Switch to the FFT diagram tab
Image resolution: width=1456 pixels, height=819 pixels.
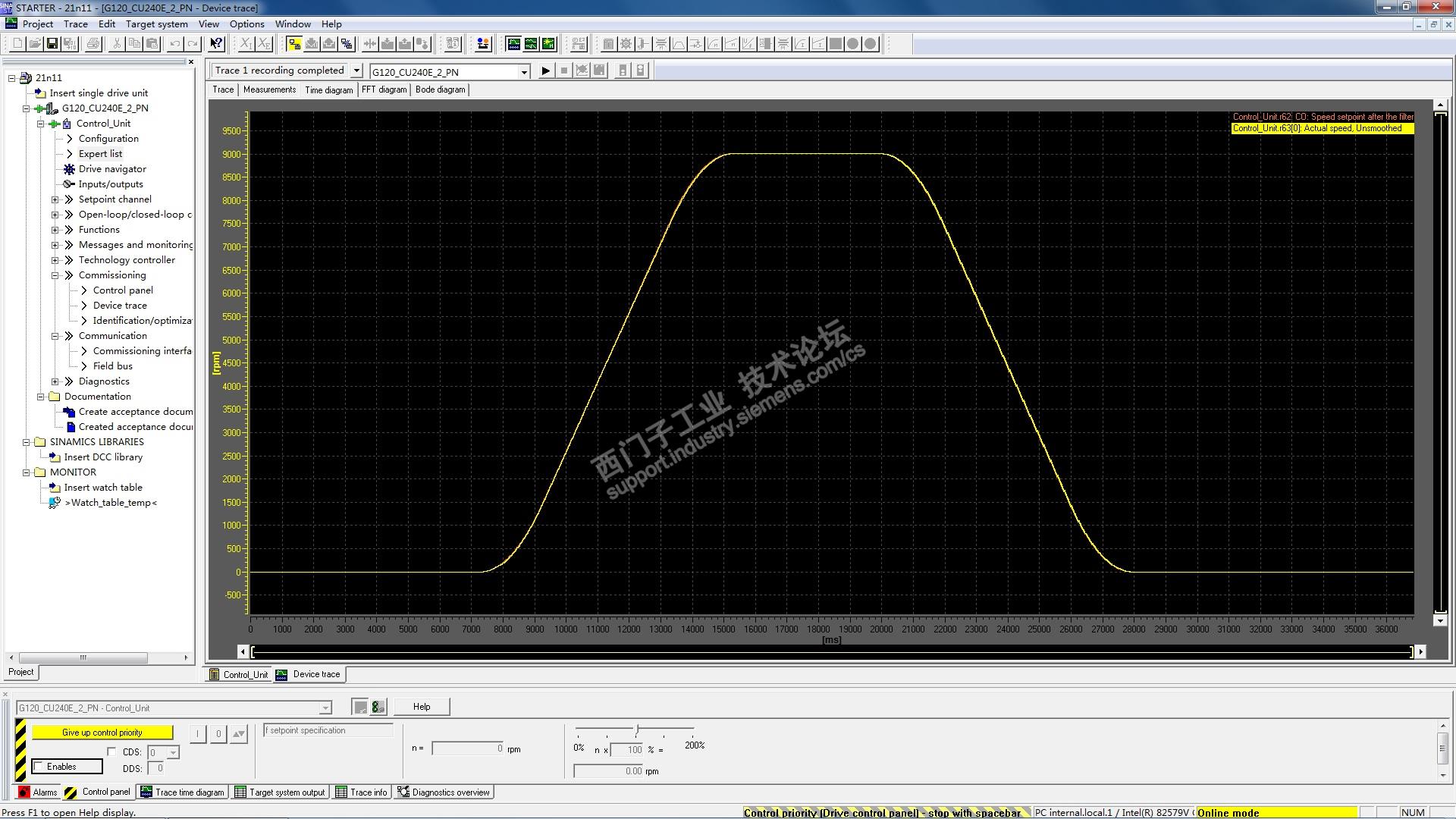click(x=384, y=89)
